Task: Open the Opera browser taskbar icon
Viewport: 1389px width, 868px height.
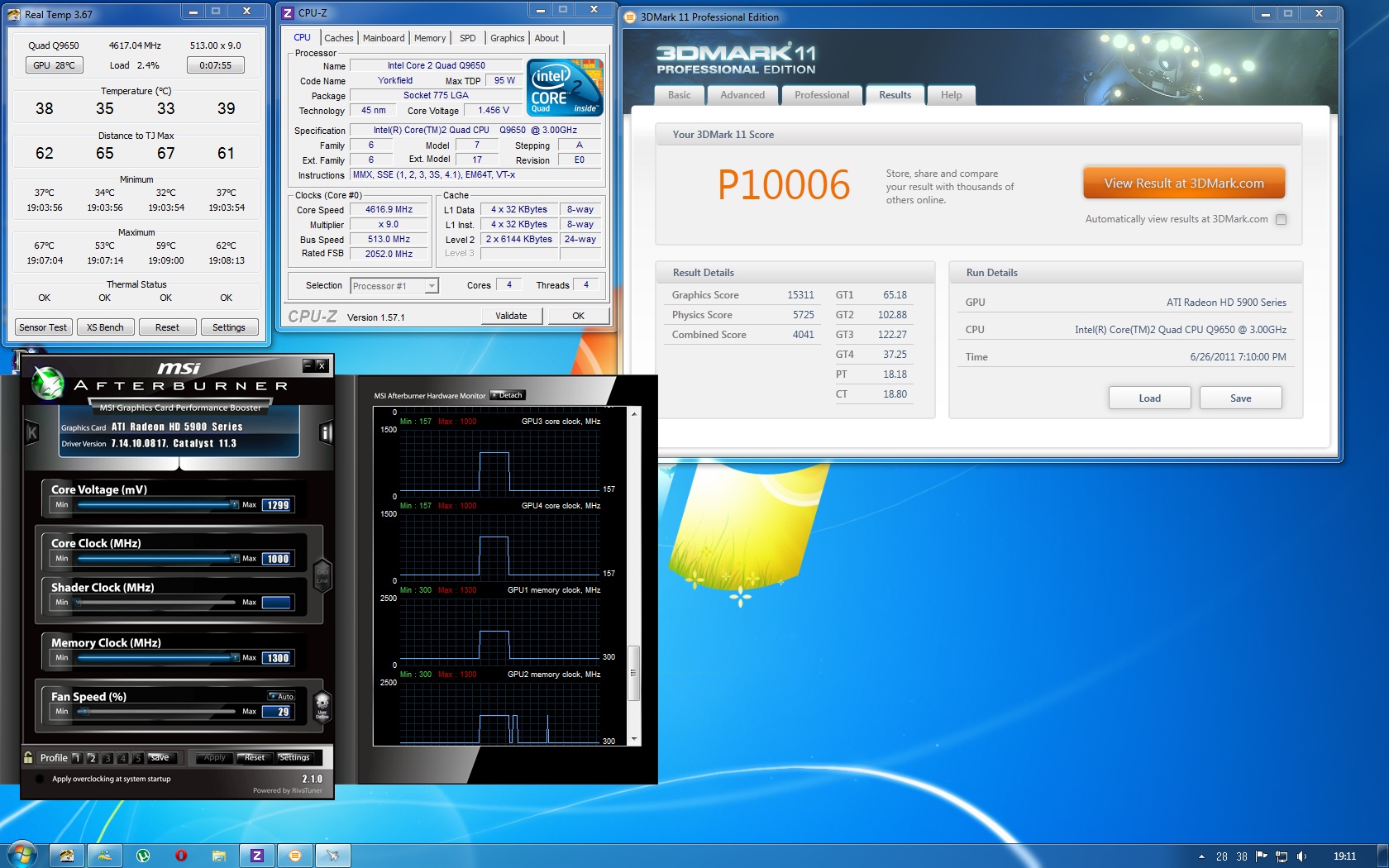Action: 181,856
